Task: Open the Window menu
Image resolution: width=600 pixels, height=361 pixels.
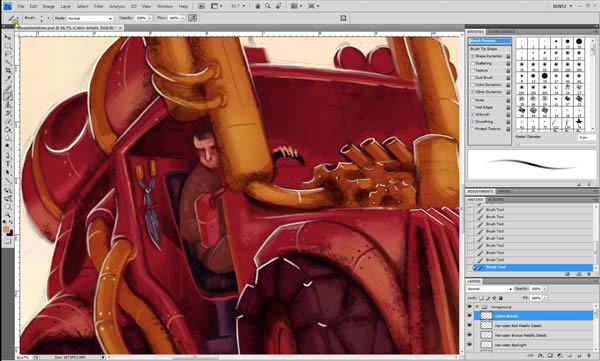Action: click(165, 6)
